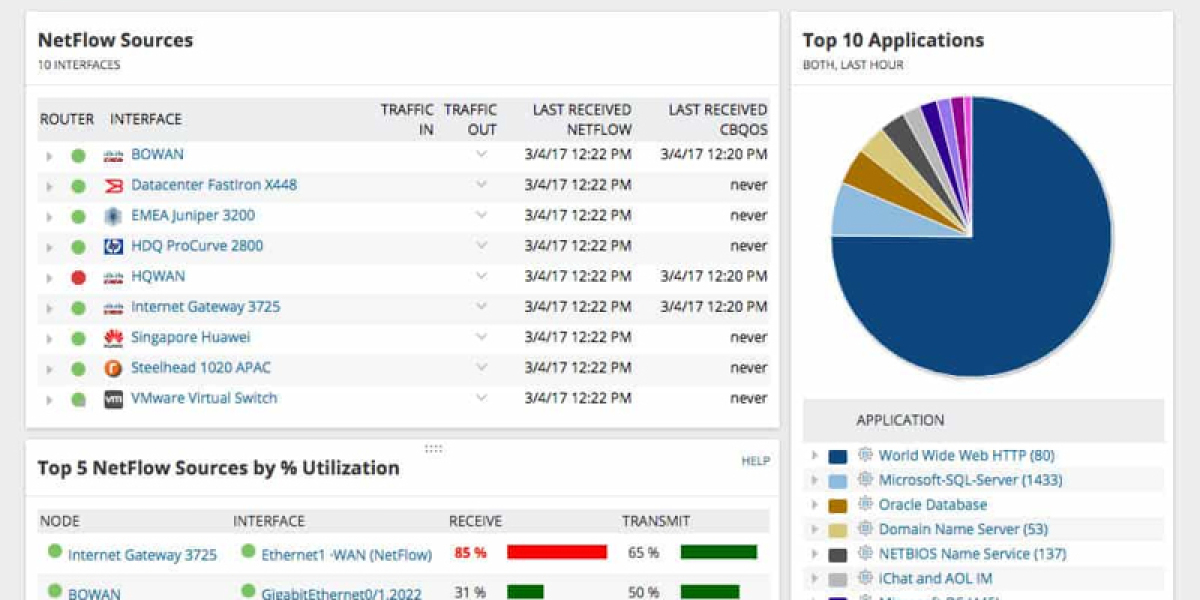Click the HP icon for HDQ ProCurve 2800
The height and width of the screenshot is (600, 1200).
tap(113, 246)
